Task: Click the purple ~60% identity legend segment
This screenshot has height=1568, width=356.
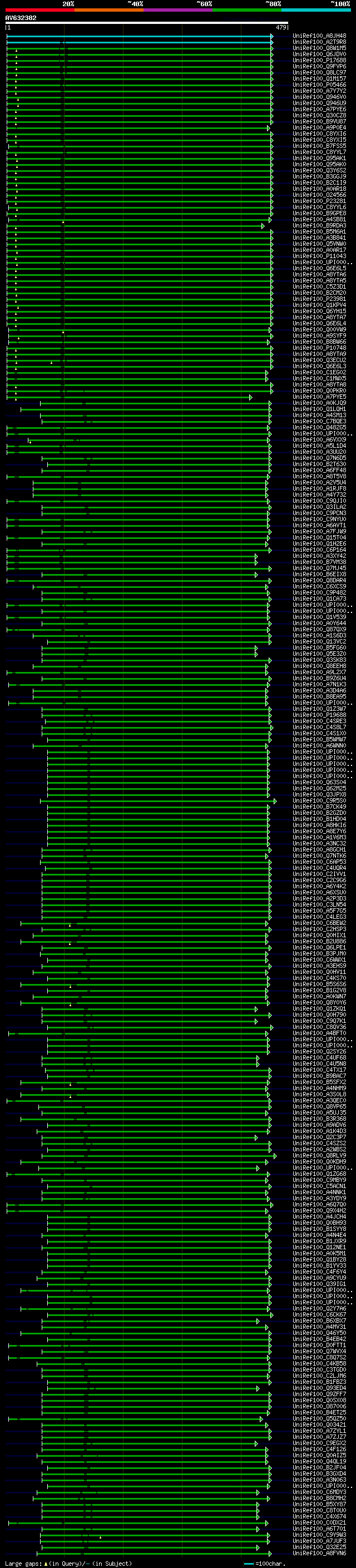Action: pyautogui.click(x=179, y=10)
